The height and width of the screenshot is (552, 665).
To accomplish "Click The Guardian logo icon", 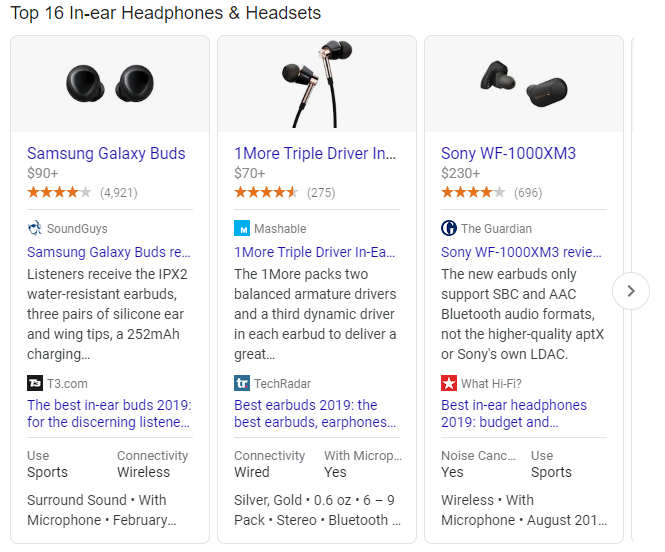I will click(x=449, y=228).
